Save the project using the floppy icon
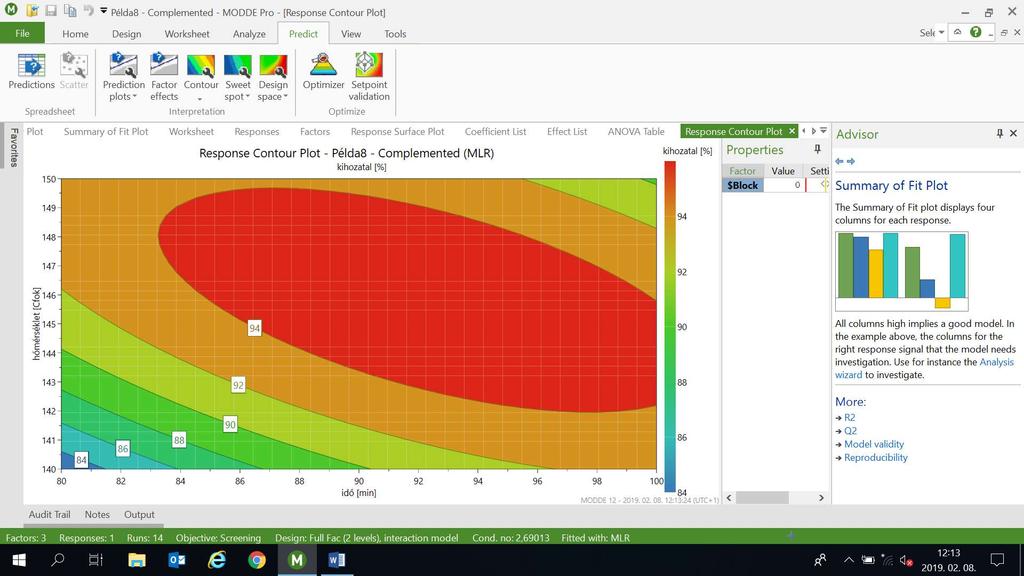Viewport: 1024px width, 576px height. pyautogui.click(x=51, y=11)
